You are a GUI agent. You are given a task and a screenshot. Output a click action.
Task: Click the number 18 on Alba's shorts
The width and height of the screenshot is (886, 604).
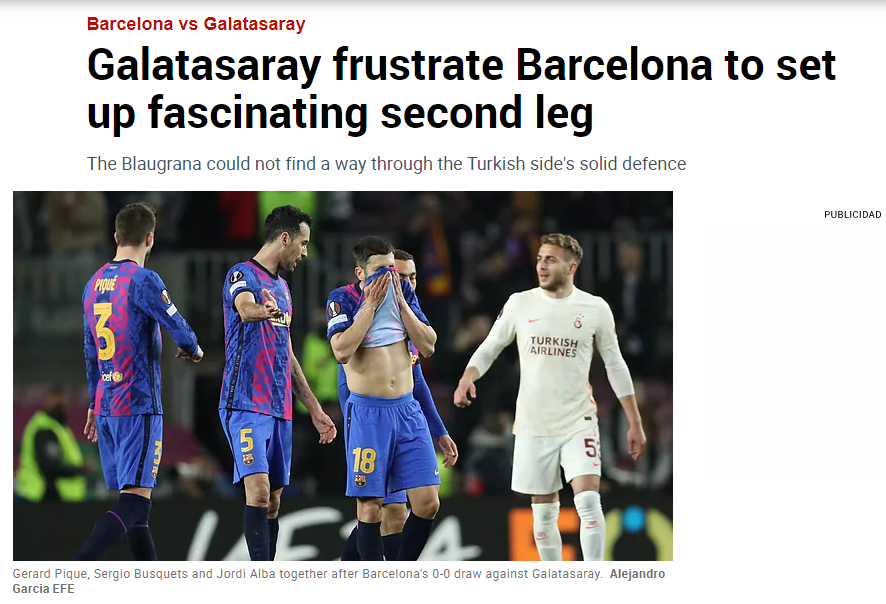coord(363,460)
